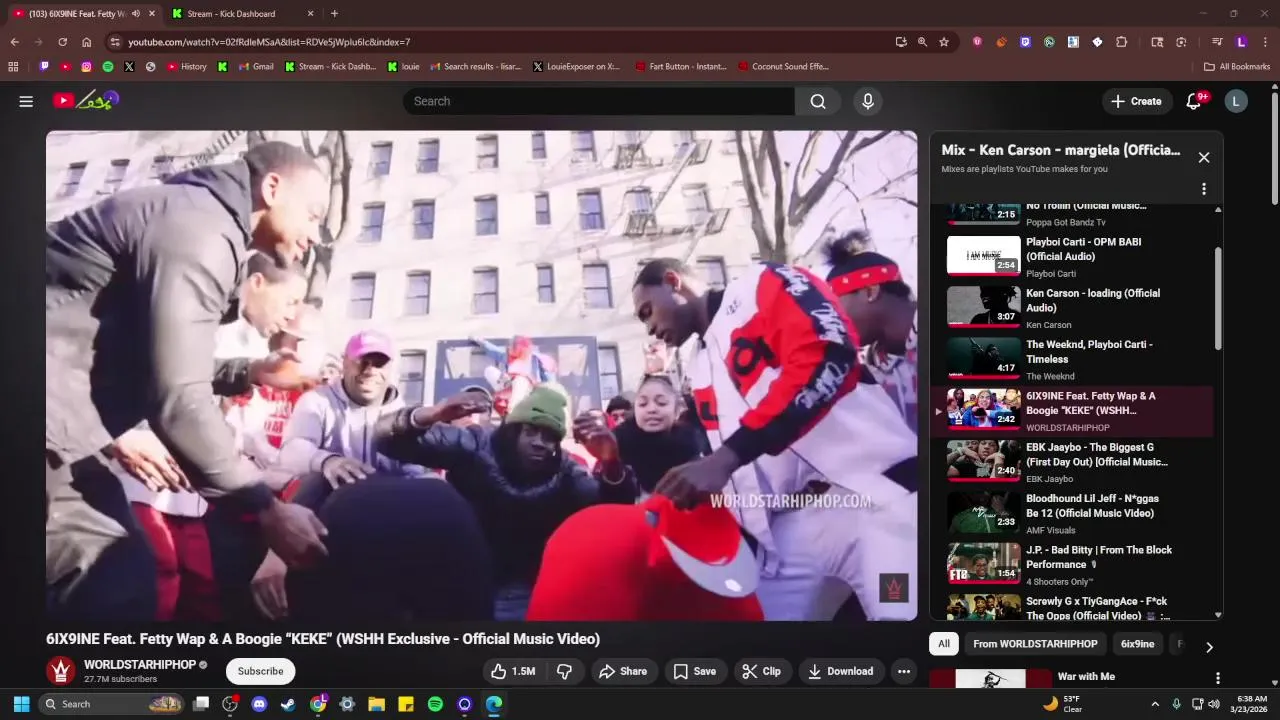Screen dimensions: 1280x720
Task: Share the video
Action: click(x=623, y=671)
